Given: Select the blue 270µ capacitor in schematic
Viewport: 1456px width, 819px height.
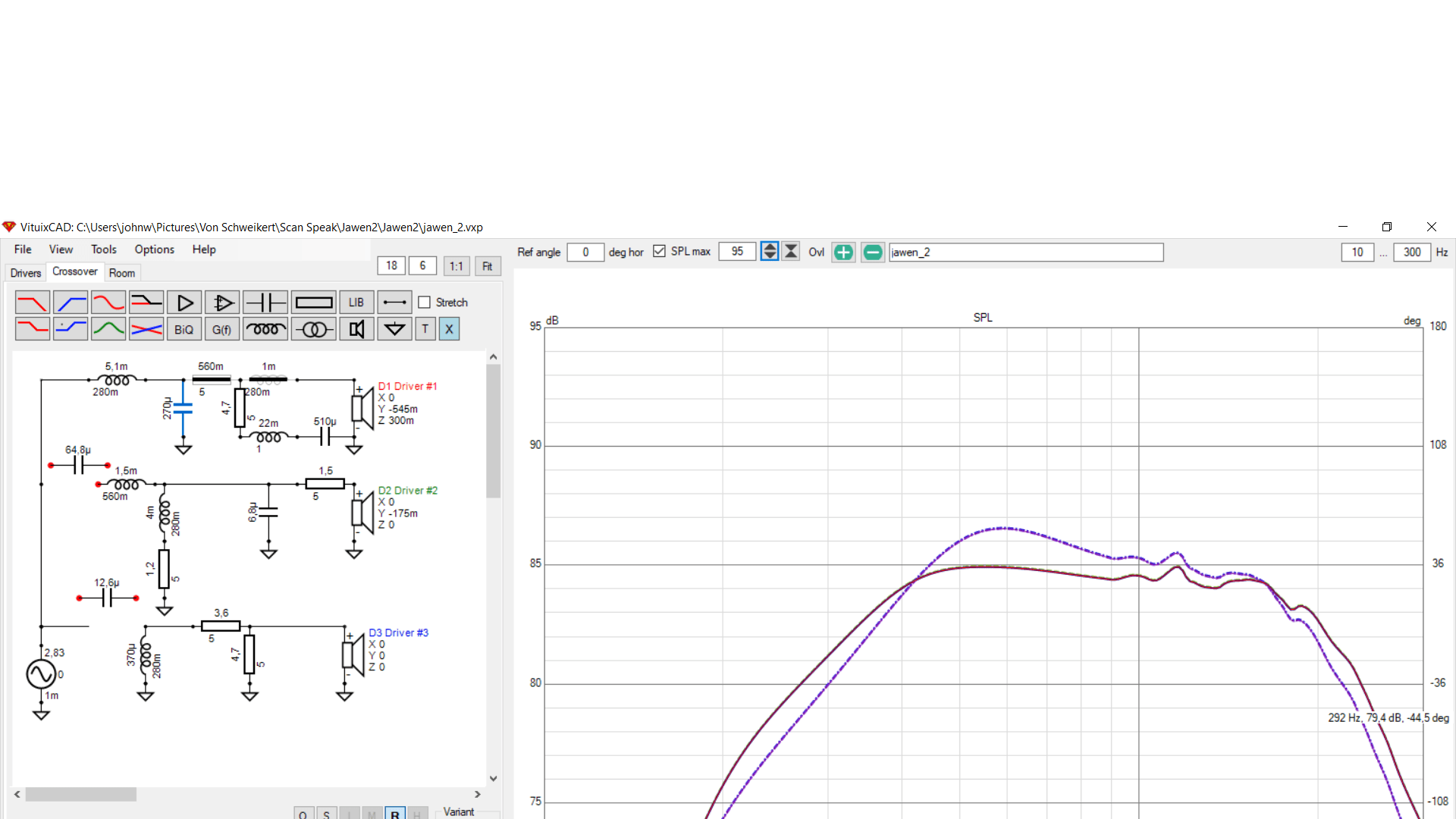Looking at the screenshot, I should click(x=183, y=408).
